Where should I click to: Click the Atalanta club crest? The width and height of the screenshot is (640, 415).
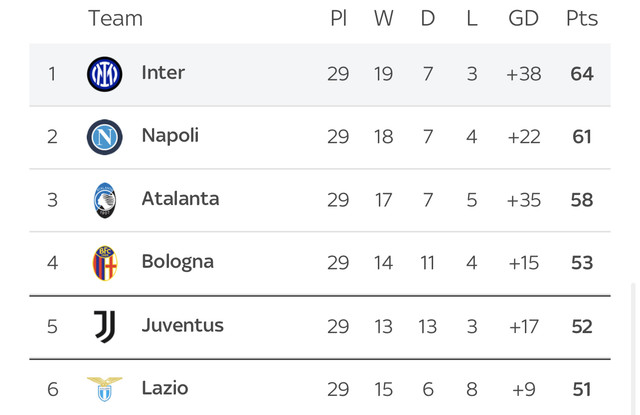pos(105,200)
